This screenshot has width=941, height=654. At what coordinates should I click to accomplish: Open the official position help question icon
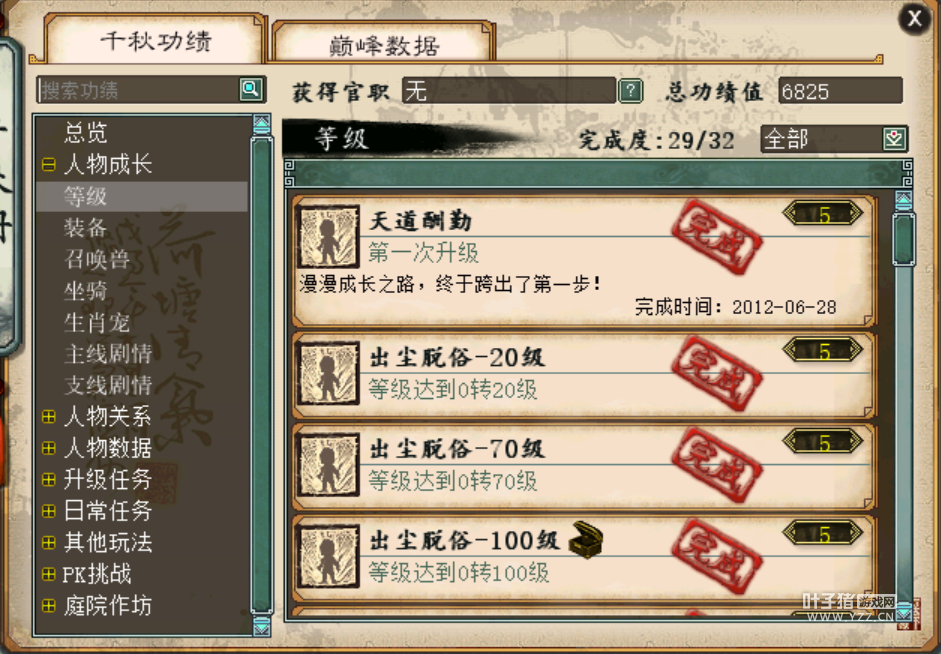click(630, 91)
